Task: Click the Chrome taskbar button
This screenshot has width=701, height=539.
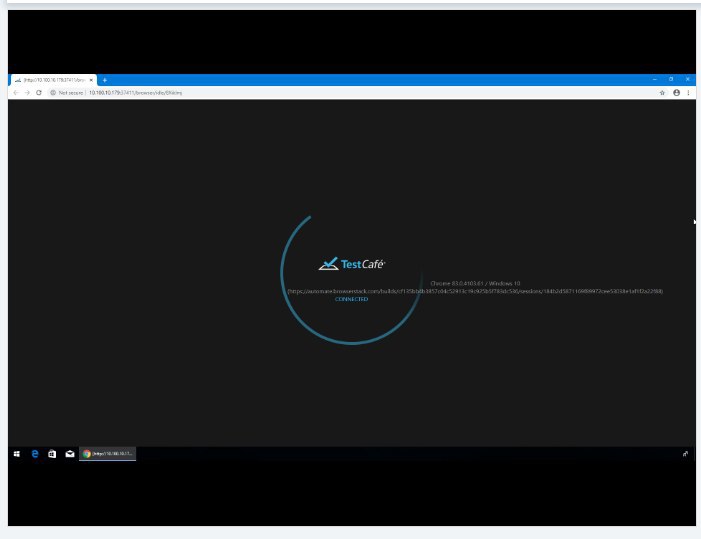Action: point(108,454)
